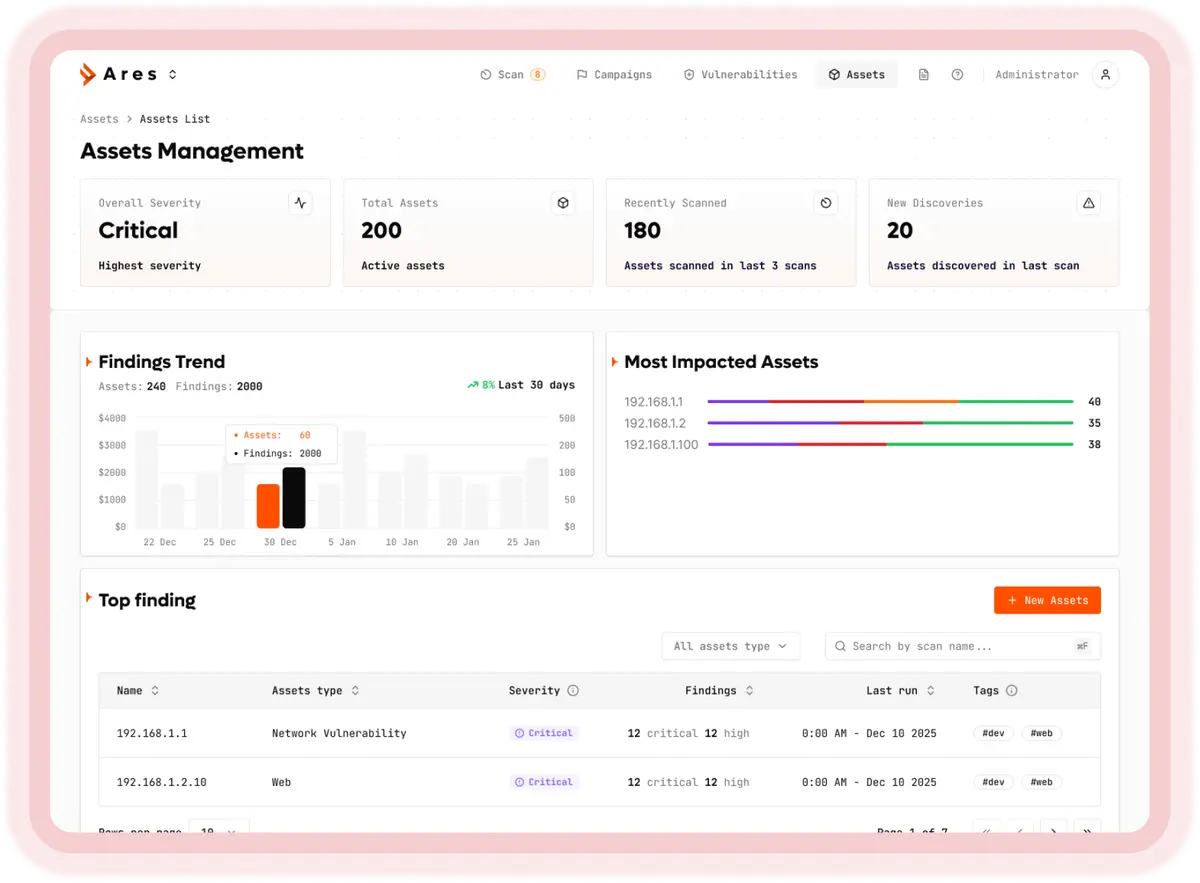Click the help question-mark icon in navbar

click(x=957, y=74)
